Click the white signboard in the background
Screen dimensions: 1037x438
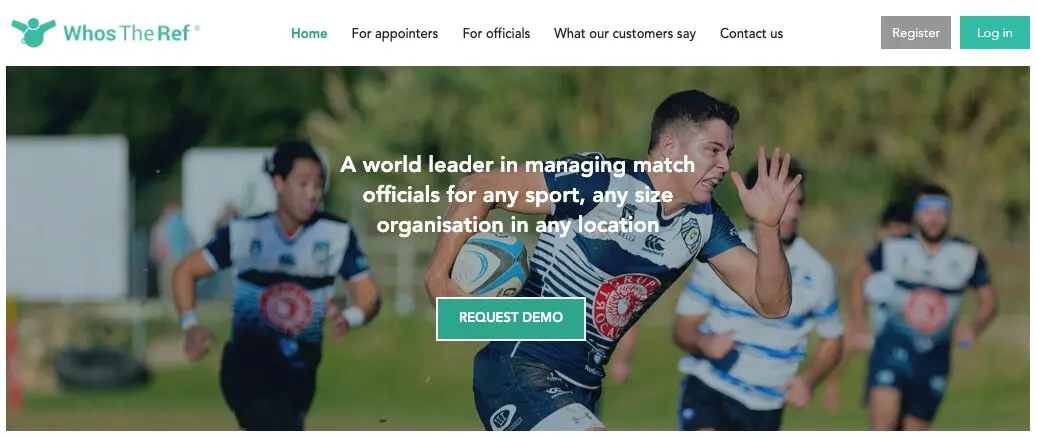[x=67, y=218]
